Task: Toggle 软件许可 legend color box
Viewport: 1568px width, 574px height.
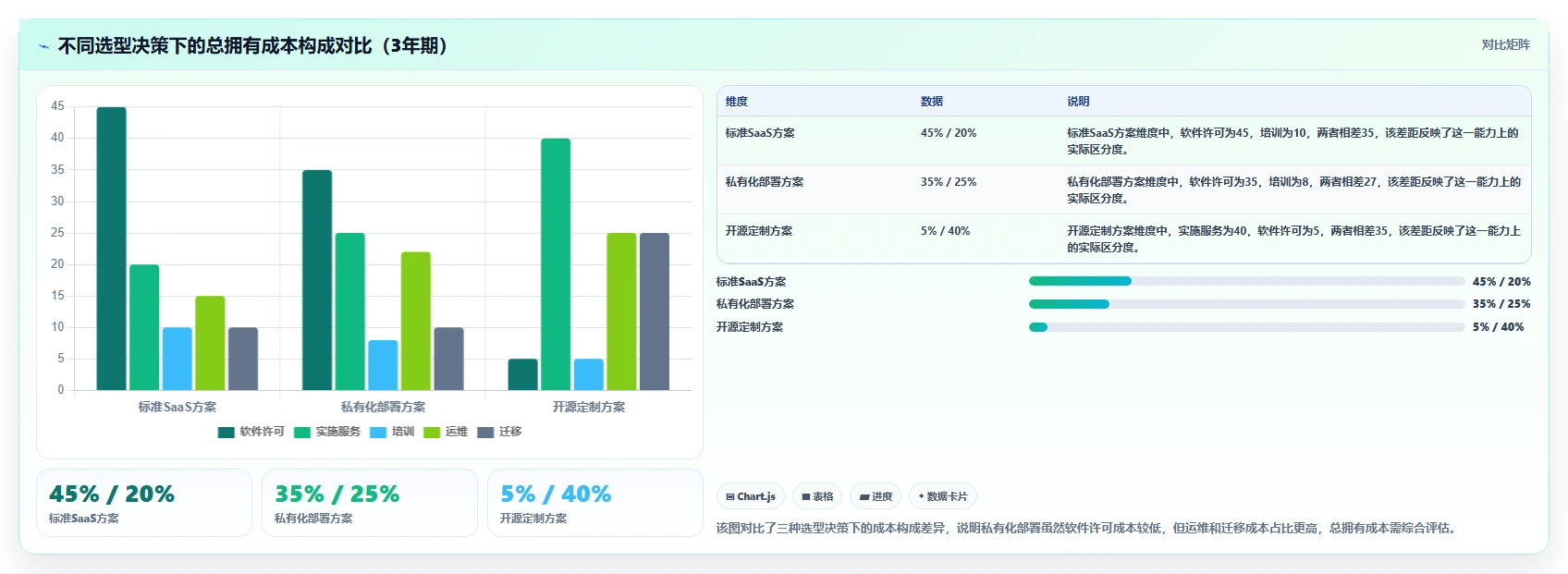Action: click(x=227, y=433)
